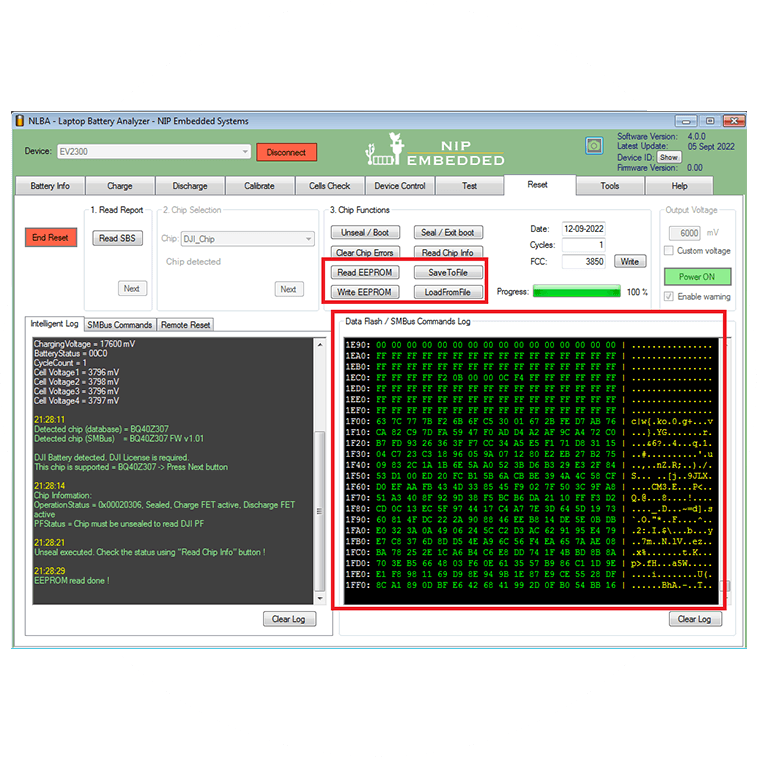Click the Intelligent Log scrollbar thumb
The width and height of the screenshot is (757, 757).
tap(320, 511)
